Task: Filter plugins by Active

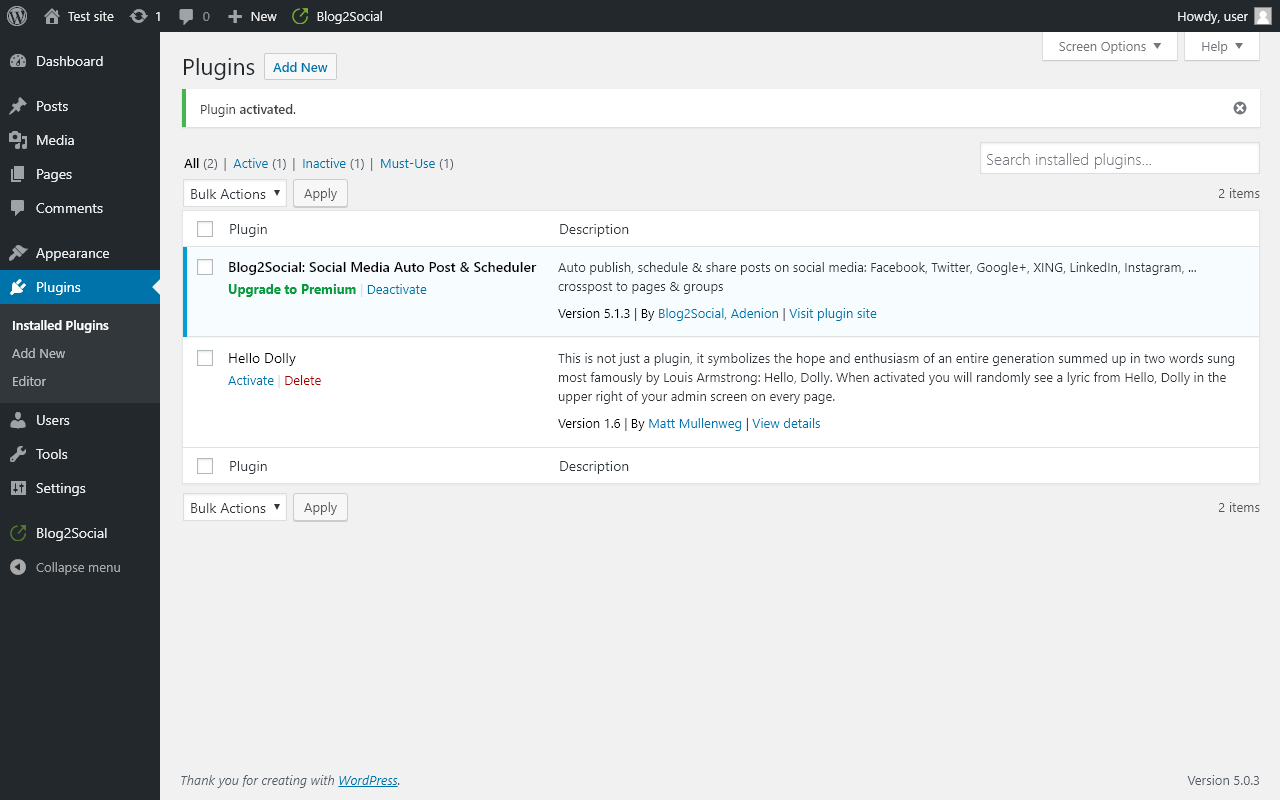Action: click(251, 163)
